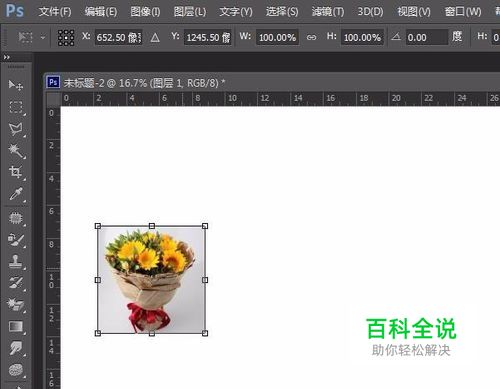Open the 视图(V) menu
The width and height of the screenshot is (500, 389).
414,12
